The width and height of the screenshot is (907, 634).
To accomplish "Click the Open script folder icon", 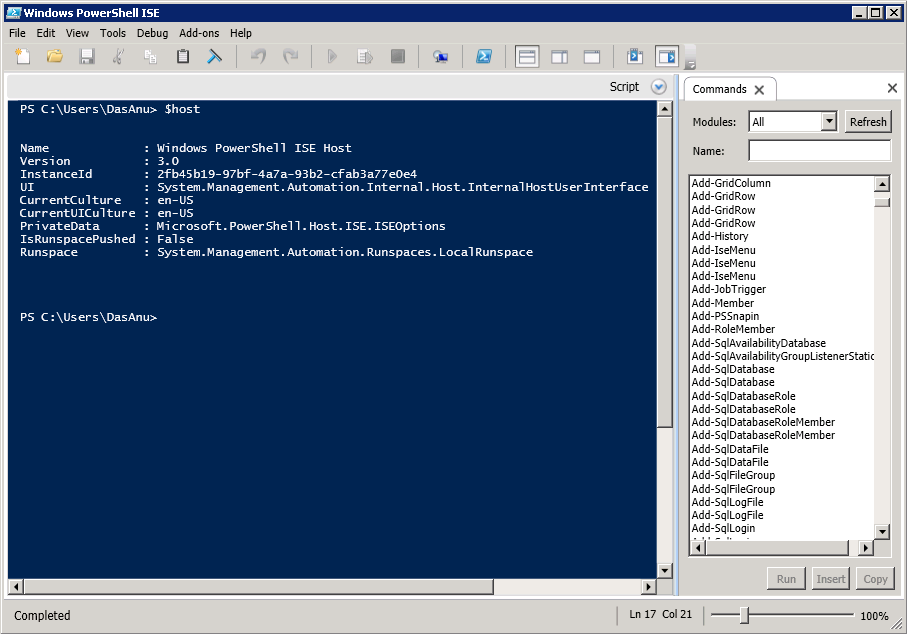I will click(x=55, y=57).
